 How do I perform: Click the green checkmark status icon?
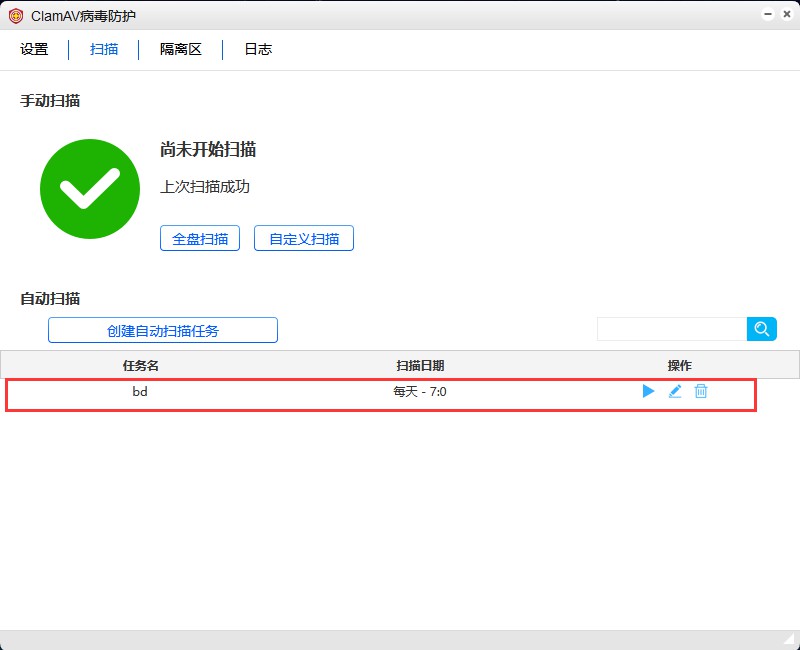point(90,189)
